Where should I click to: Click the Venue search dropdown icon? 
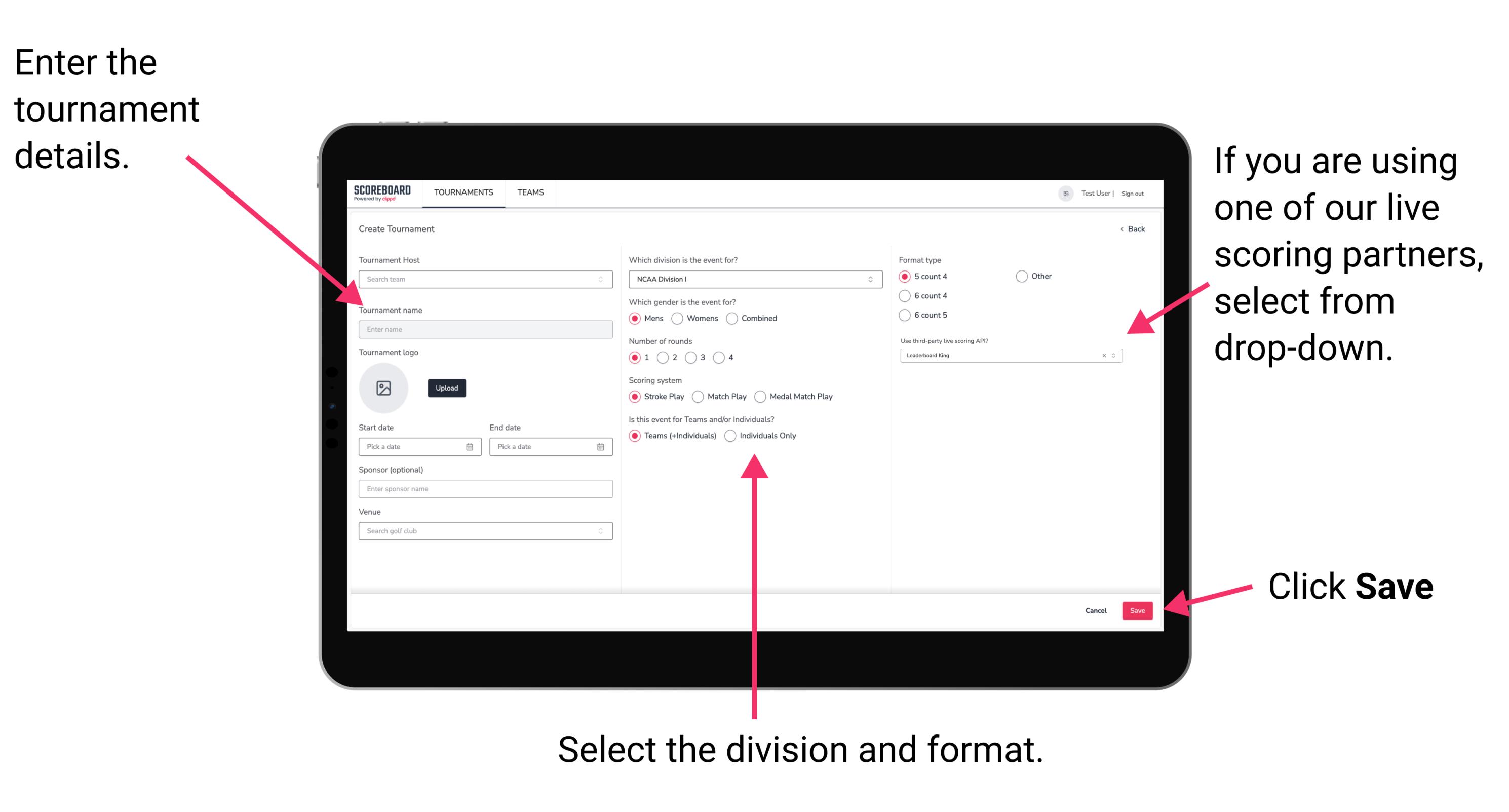click(x=601, y=531)
